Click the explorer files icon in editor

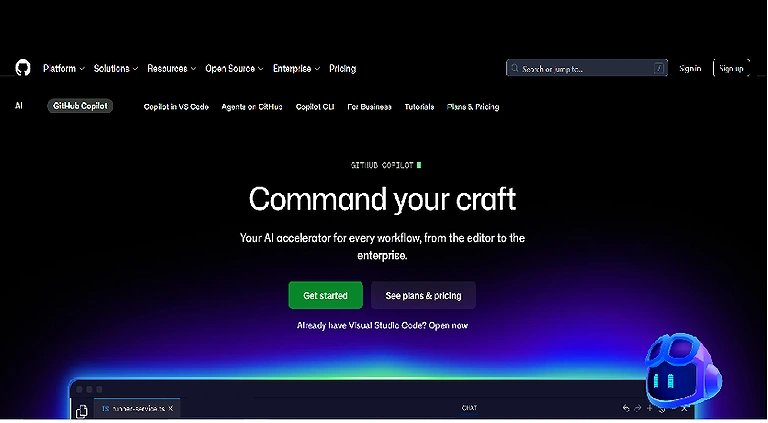82,411
